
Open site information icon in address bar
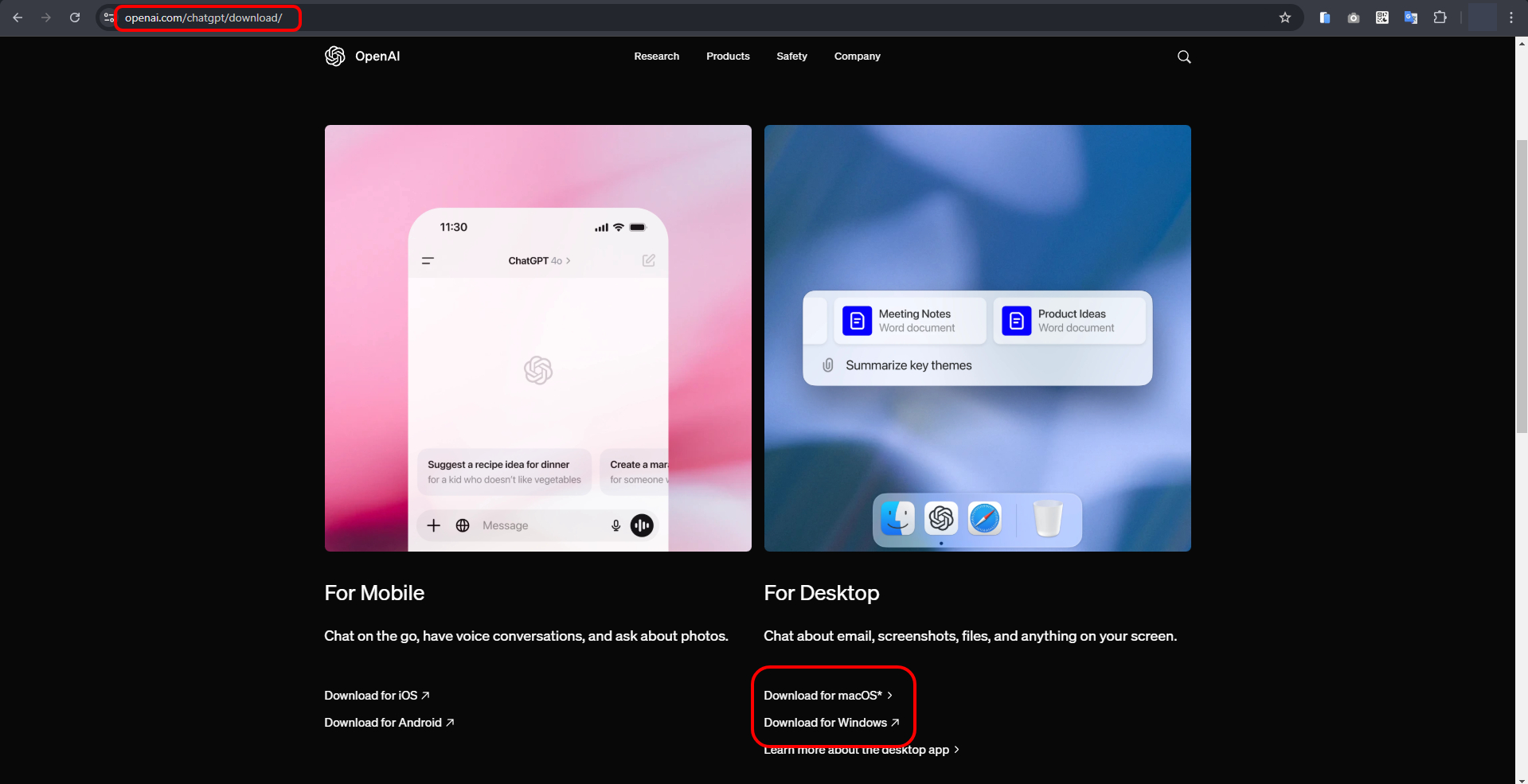109,18
